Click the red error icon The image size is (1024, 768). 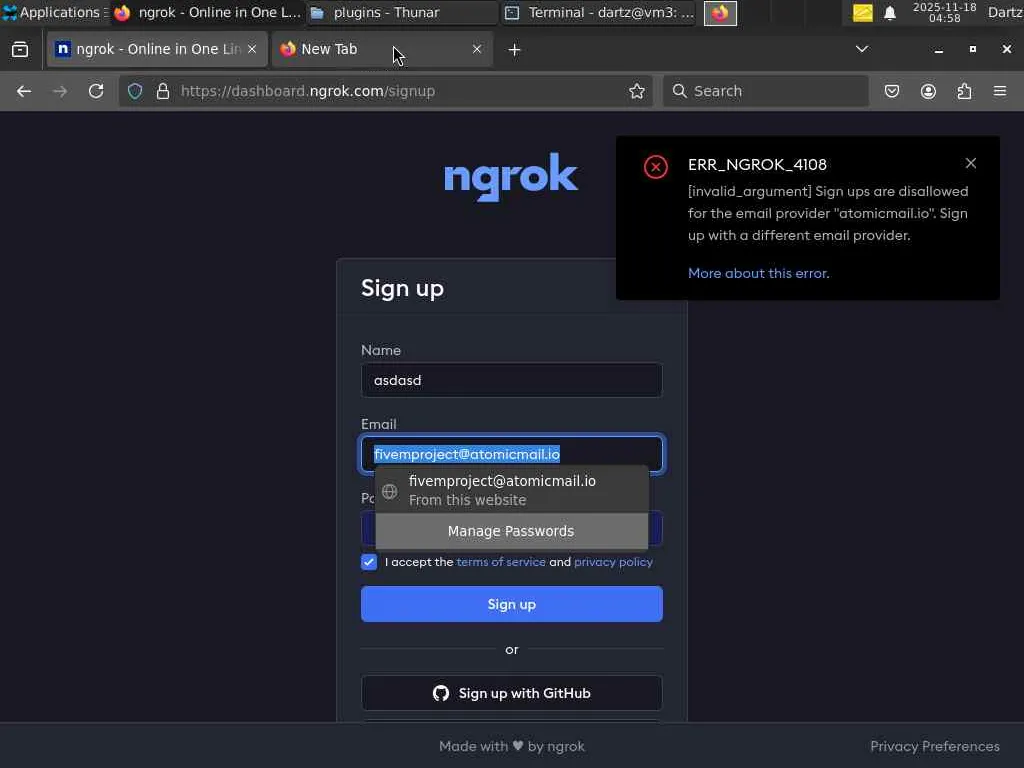(x=656, y=167)
